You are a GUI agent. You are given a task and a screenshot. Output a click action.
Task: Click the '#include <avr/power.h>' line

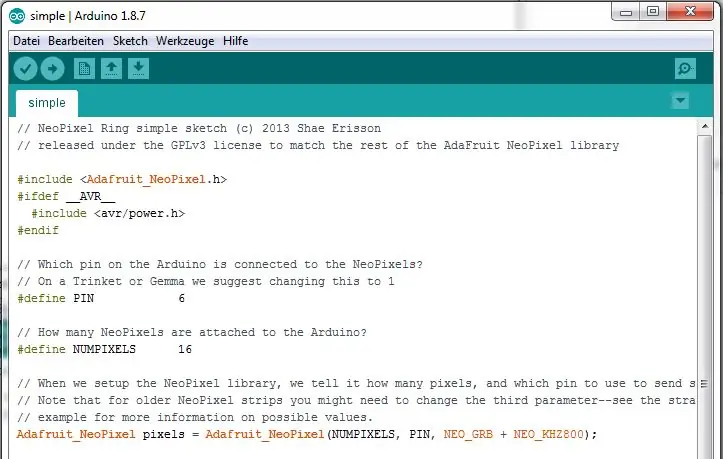pos(108,214)
